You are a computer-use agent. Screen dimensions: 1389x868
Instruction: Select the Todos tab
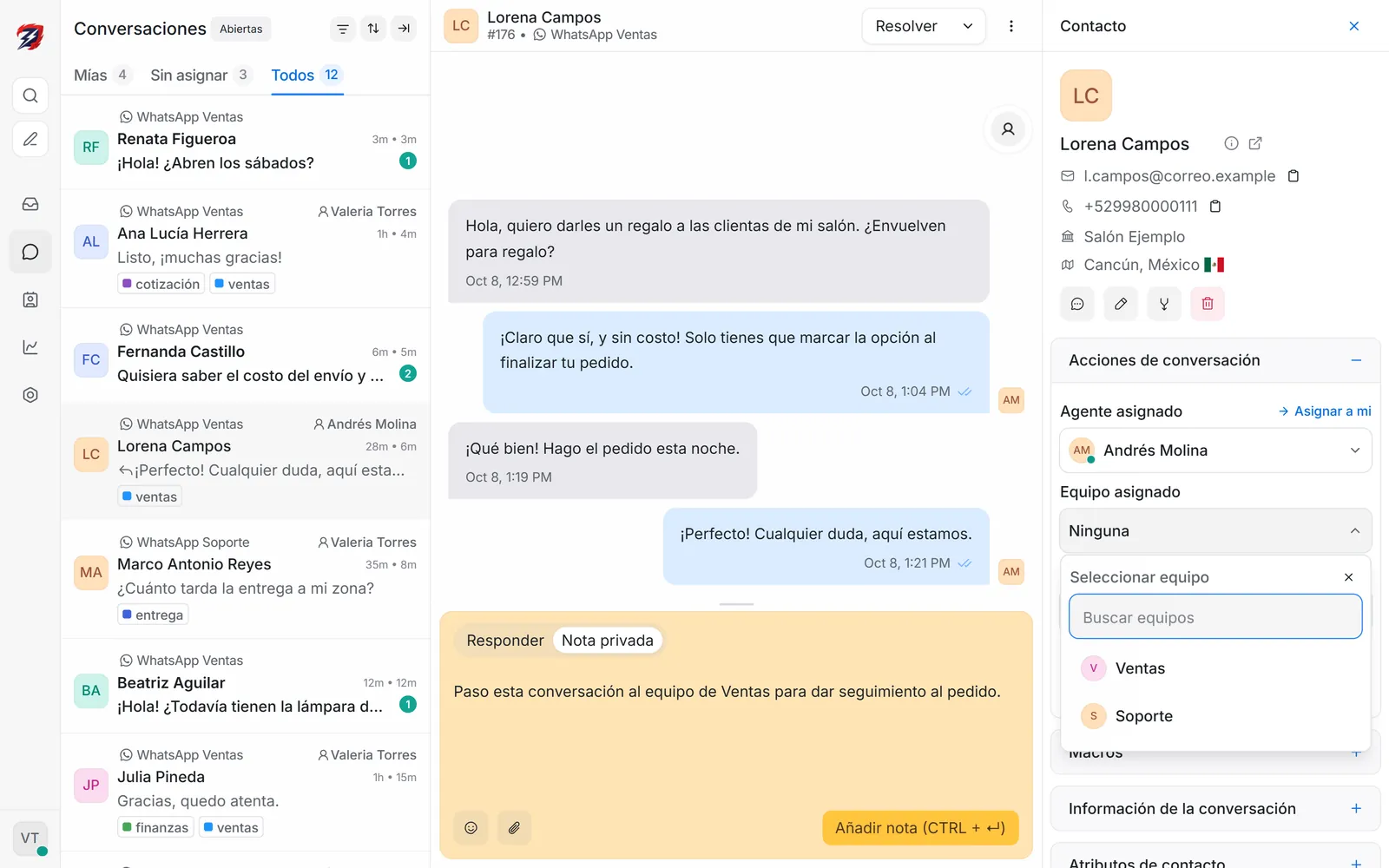pyautogui.click(x=307, y=76)
